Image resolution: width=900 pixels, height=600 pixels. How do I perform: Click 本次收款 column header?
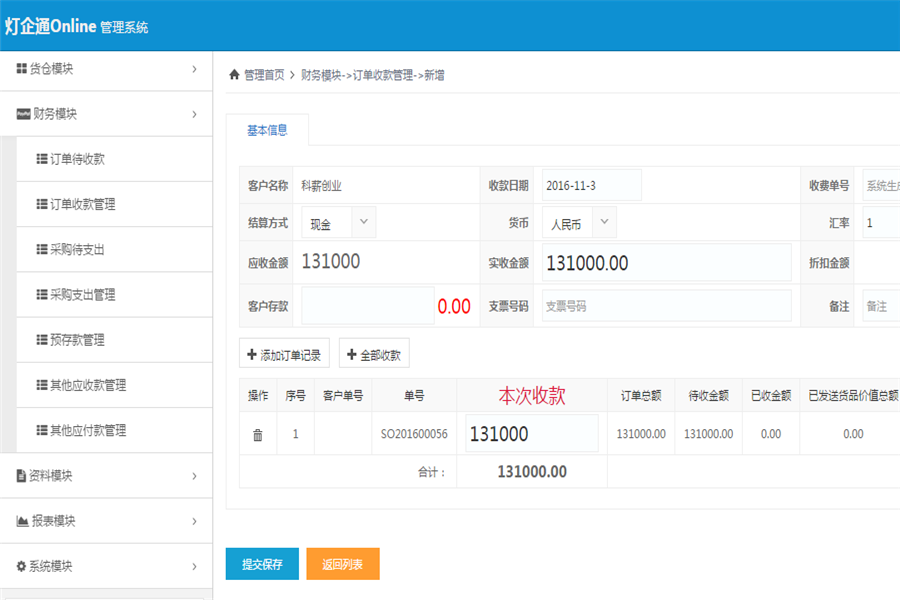click(x=532, y=396)
